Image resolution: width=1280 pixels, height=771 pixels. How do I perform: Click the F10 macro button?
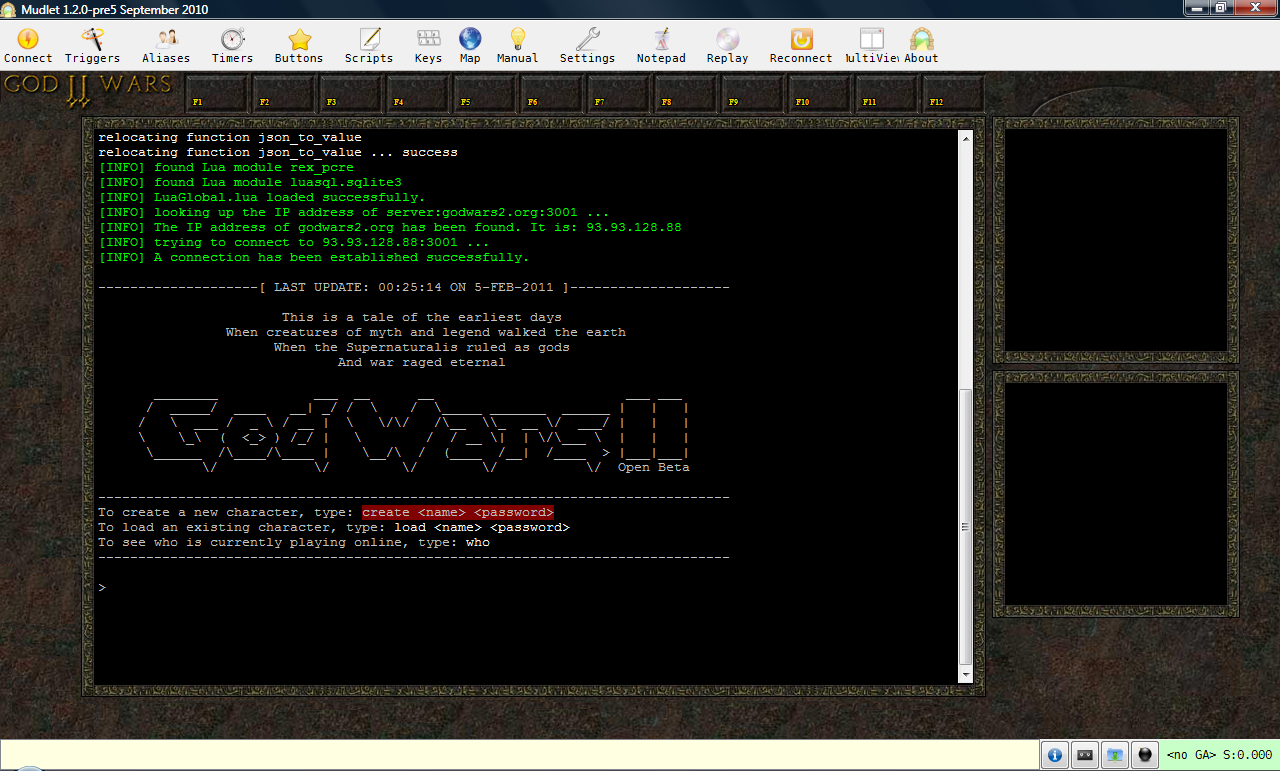tap(819, 95)
